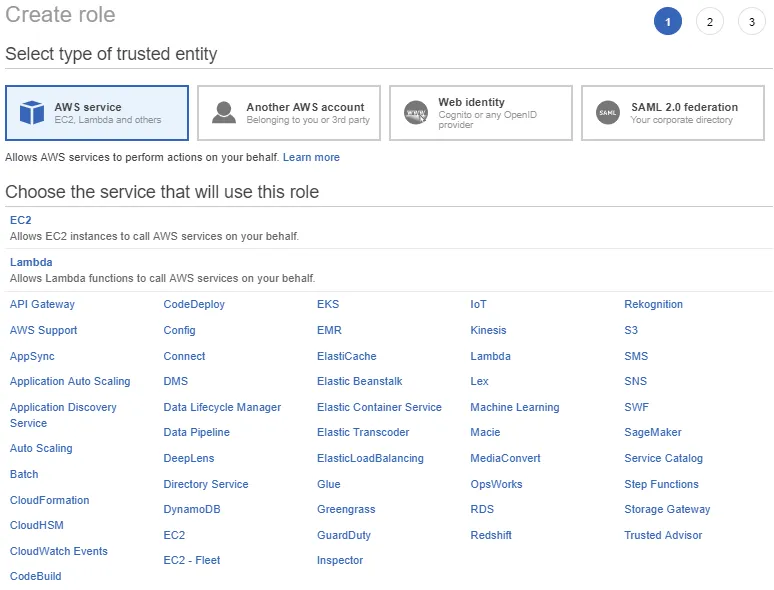Choose the S3 service
Screen dimensions: 774x590
[631, 330]
